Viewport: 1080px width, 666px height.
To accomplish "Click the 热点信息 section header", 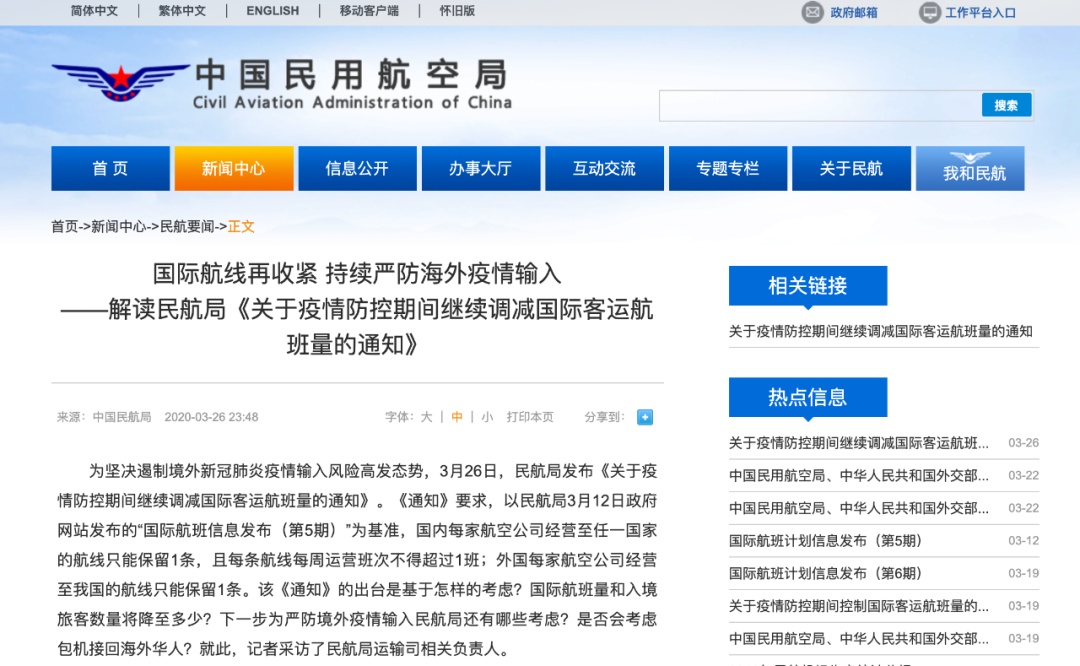I will point(808,397).
